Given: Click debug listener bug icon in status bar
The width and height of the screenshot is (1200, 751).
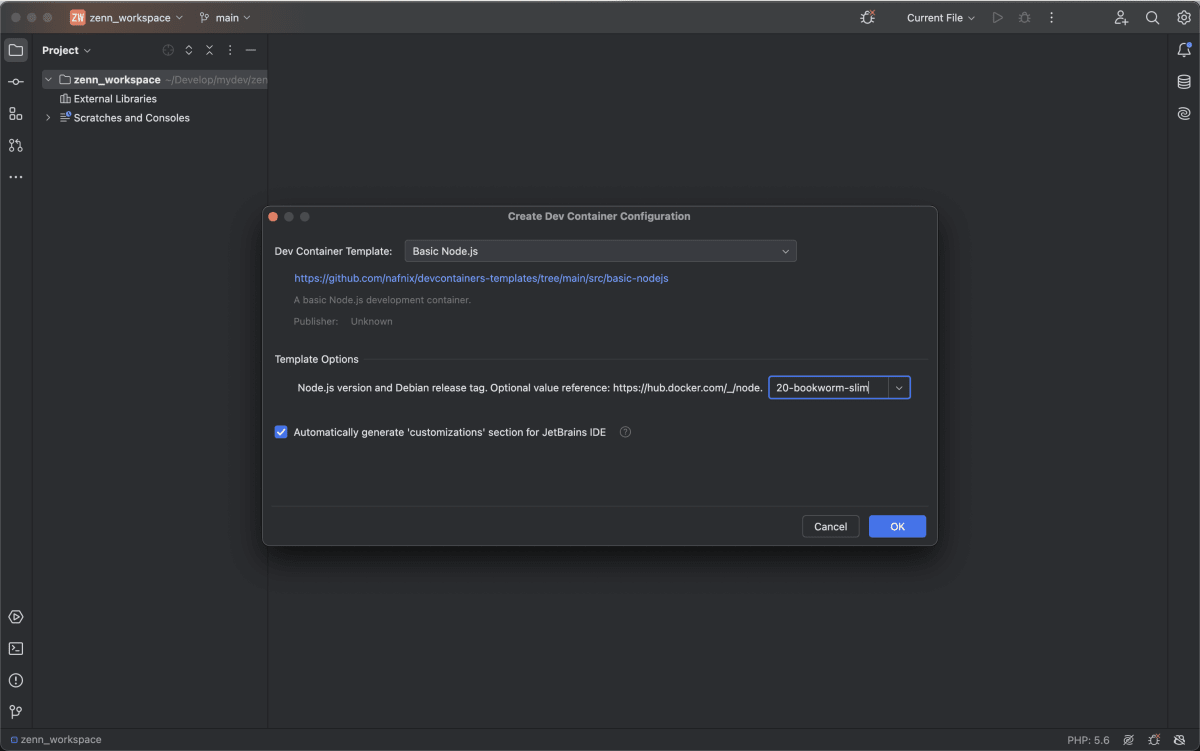Looking at the screenshot, I should [x=1154, y=740].
